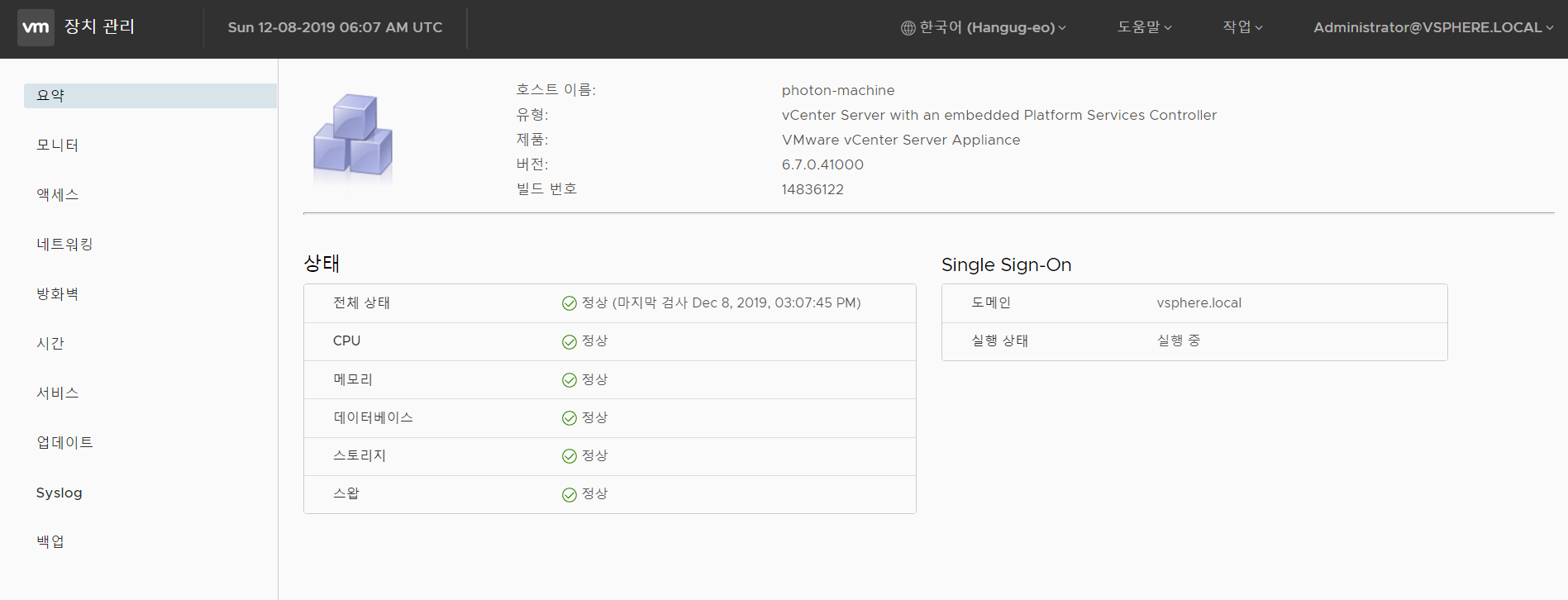Click the green check icon for 전체 상태
This screenshot has height=600, width=1568.
click(x=570, y=303)
